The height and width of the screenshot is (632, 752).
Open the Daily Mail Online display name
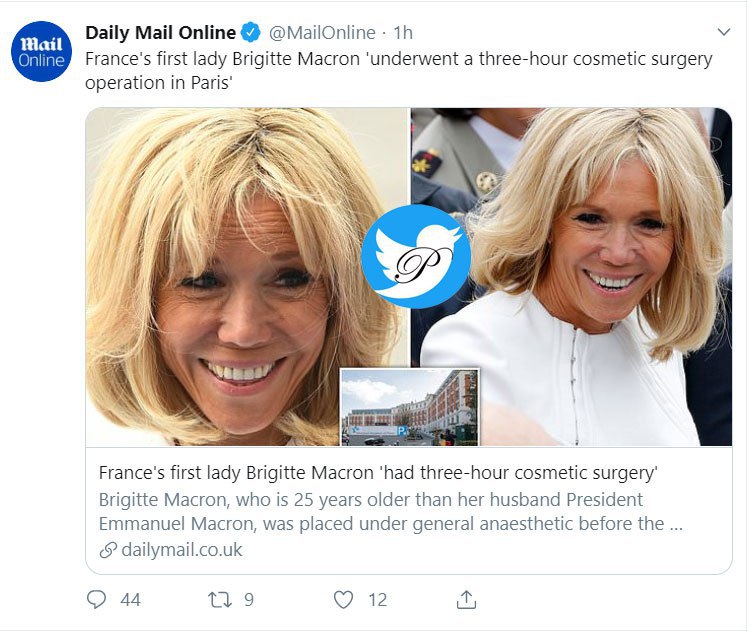tap(160, 34)
